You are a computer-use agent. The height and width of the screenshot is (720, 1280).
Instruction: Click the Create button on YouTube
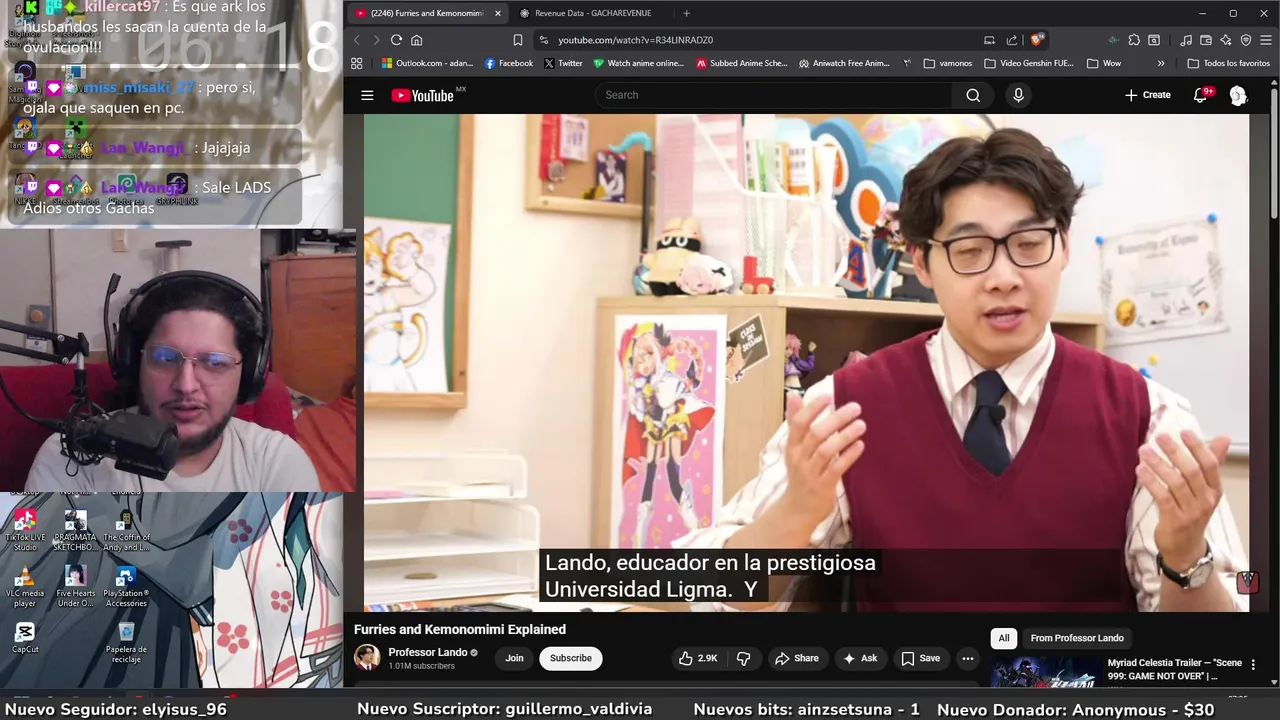[1147, 95]
